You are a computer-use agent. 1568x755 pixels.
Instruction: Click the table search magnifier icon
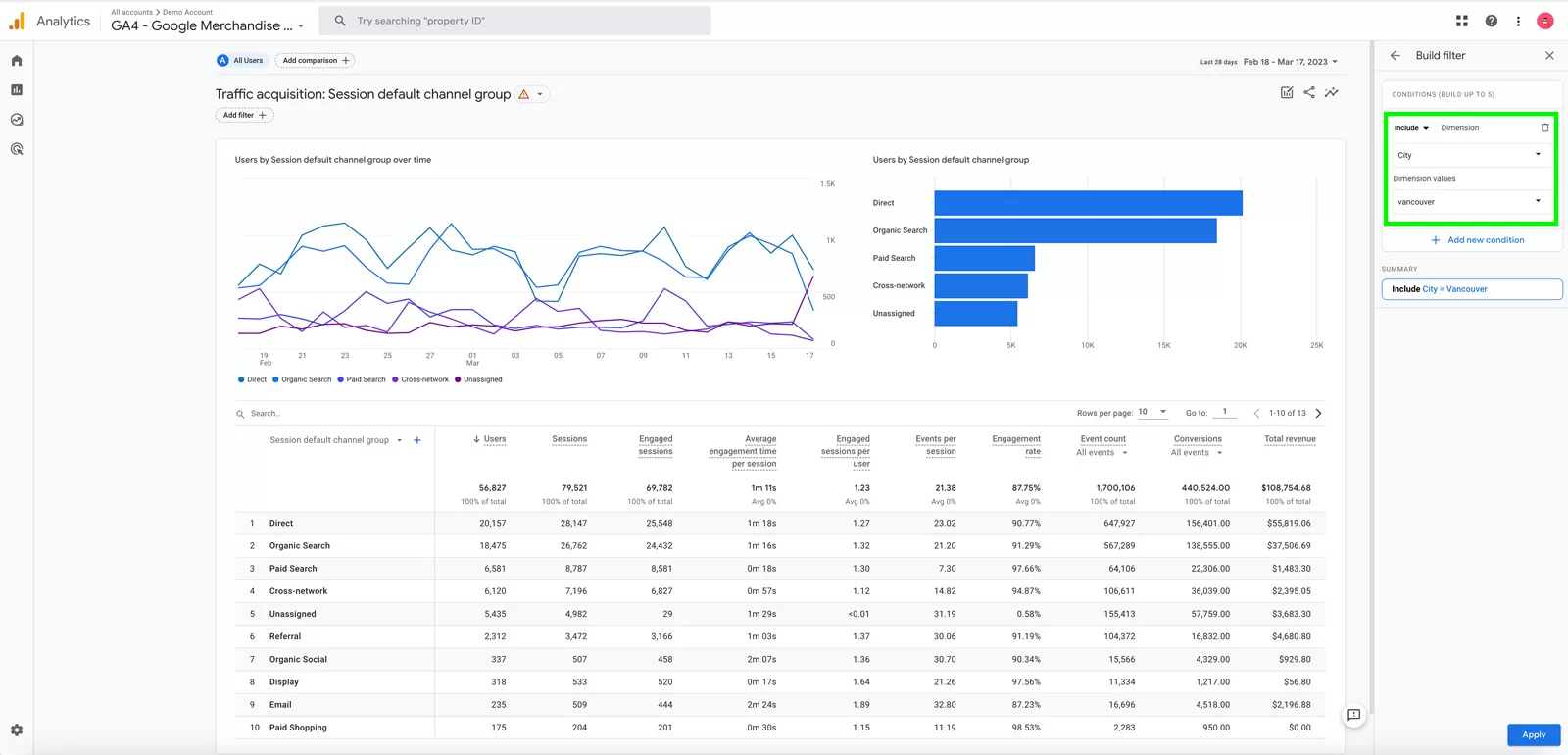tap(240, 414)
